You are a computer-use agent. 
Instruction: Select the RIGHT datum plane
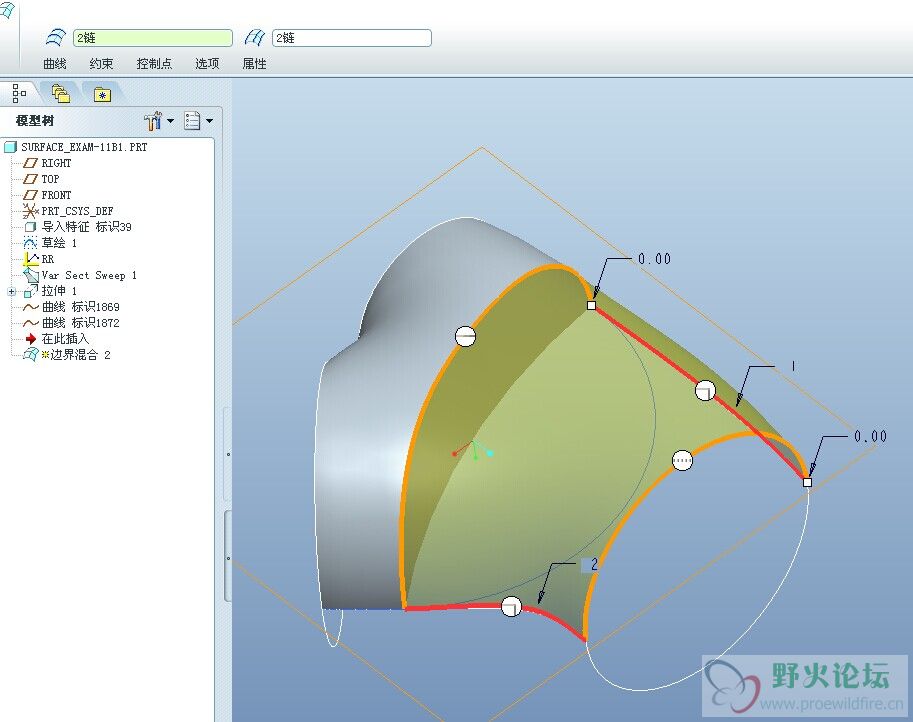(56, 163)
